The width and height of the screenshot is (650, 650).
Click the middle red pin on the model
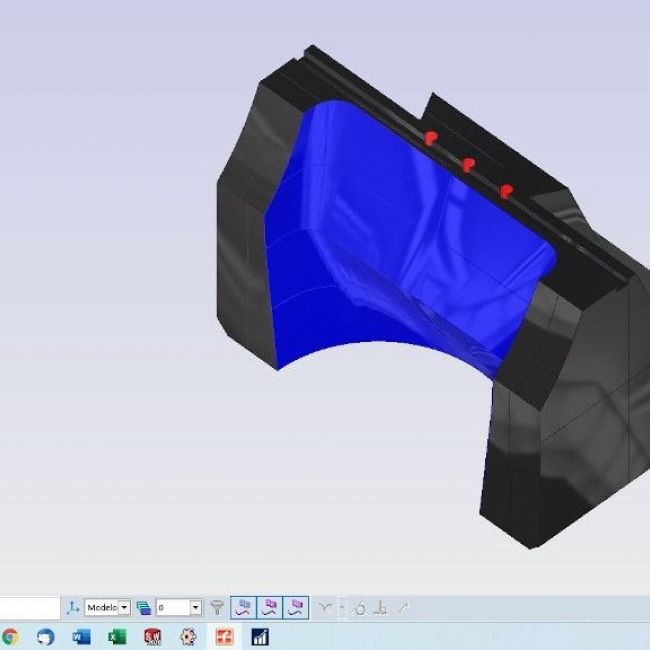(467, 164)
